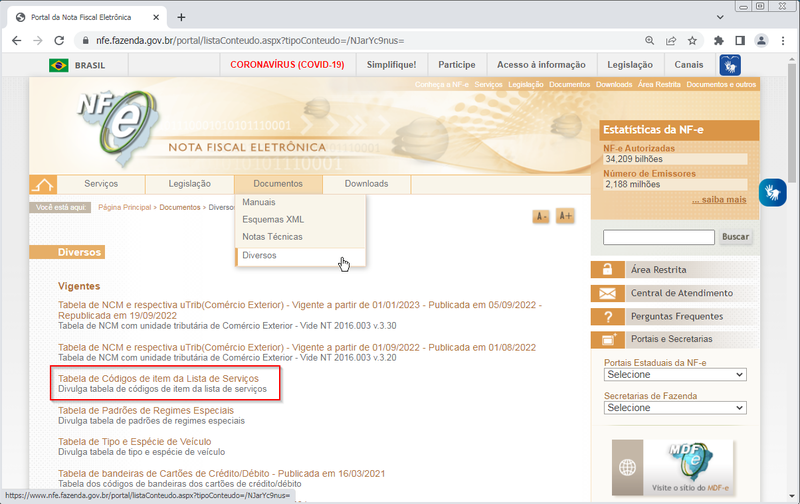Image resolution: width=800 pixels, height=504 pixels.
Task: Click the Brazil flag icon
Action: (x=59, y=65)
